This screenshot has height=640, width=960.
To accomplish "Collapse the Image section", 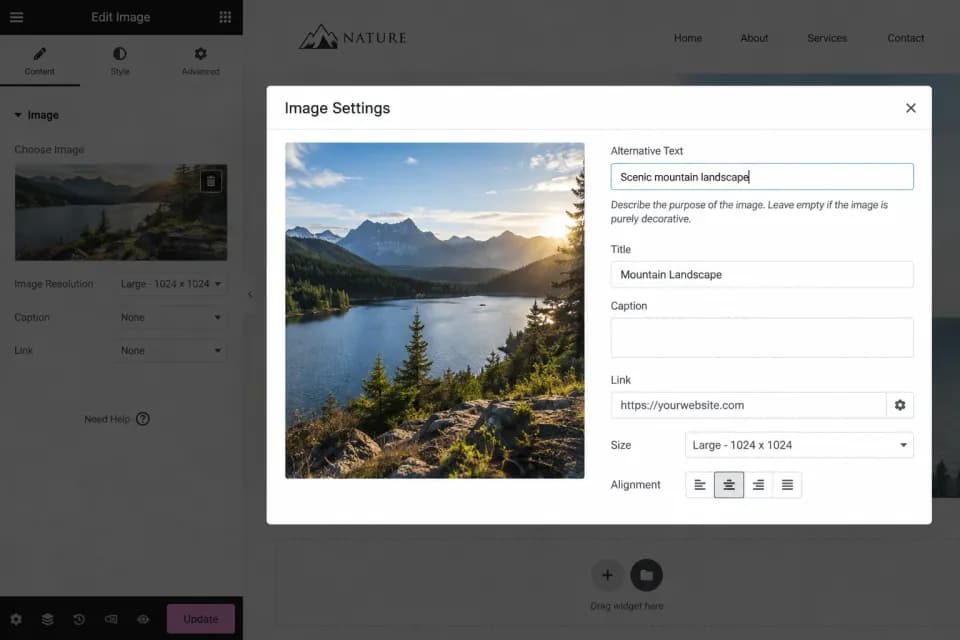I will tap(36, 115).
